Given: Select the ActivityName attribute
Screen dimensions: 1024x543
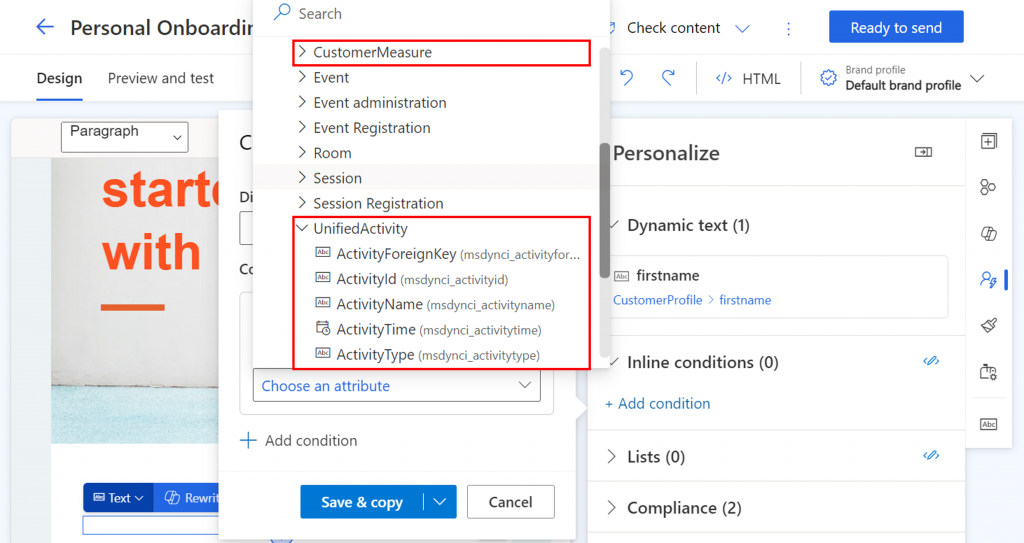Looking at the screenshot, I should click(x=379, y=304).
